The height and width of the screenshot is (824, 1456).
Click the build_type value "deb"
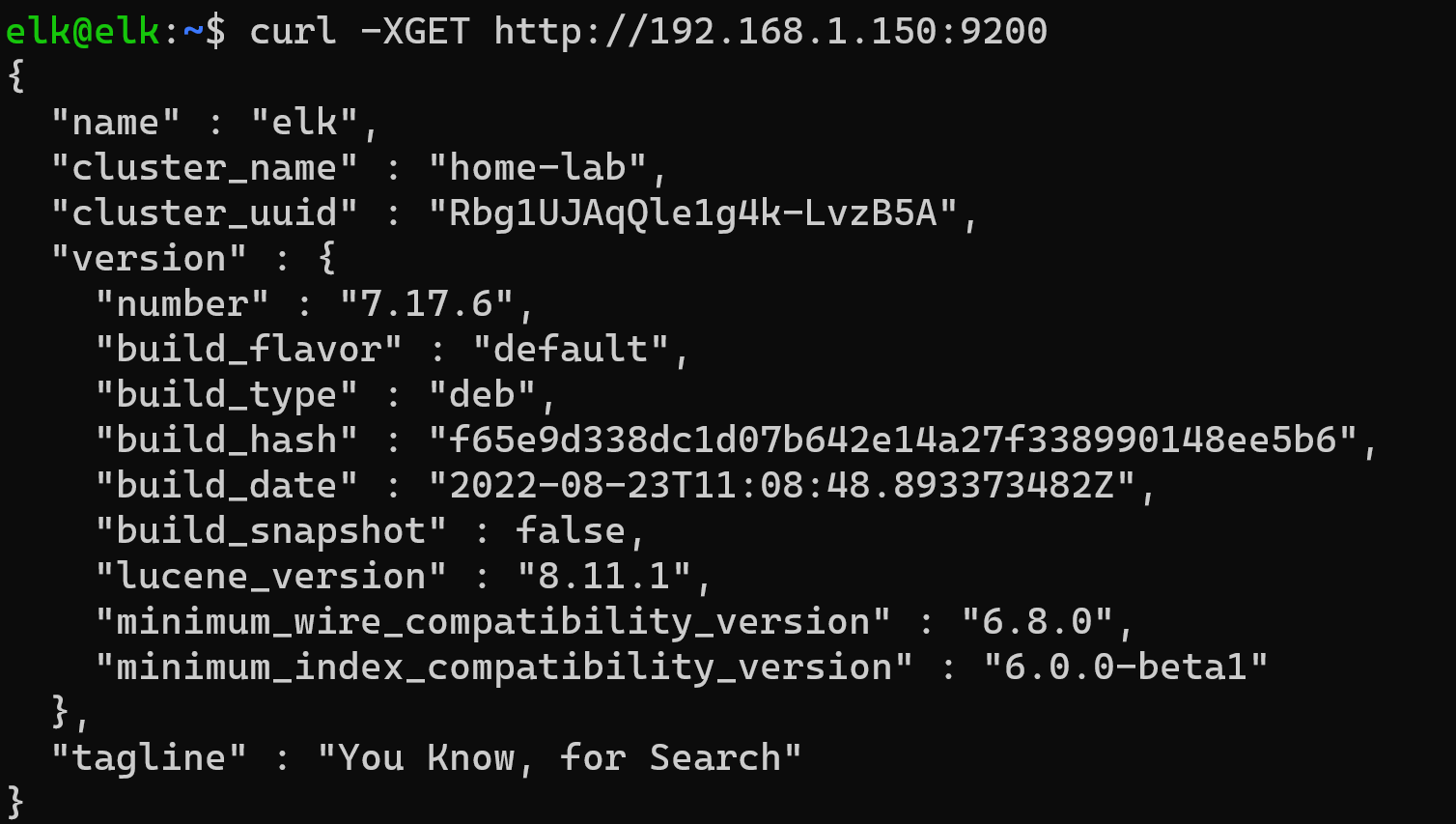pos(483,395)
